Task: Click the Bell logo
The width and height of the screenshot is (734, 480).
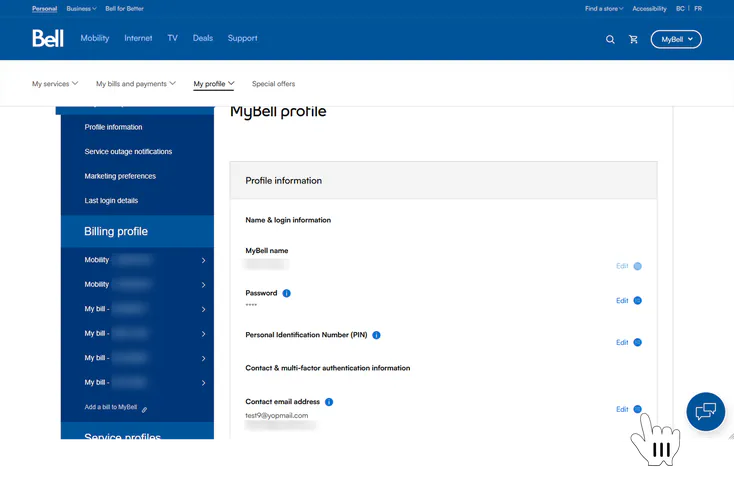Action: pyautogui.click(x=48, y=38)
